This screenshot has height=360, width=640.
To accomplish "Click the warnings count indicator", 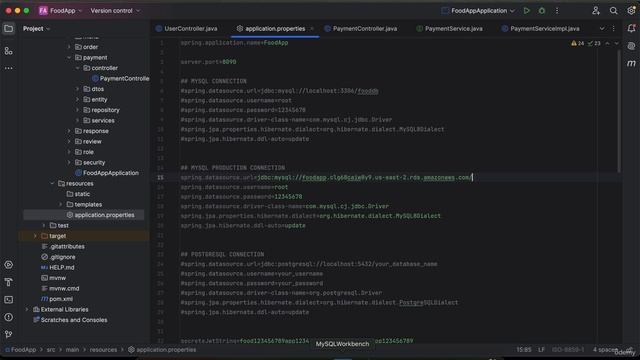I will (x=578, y=43).
